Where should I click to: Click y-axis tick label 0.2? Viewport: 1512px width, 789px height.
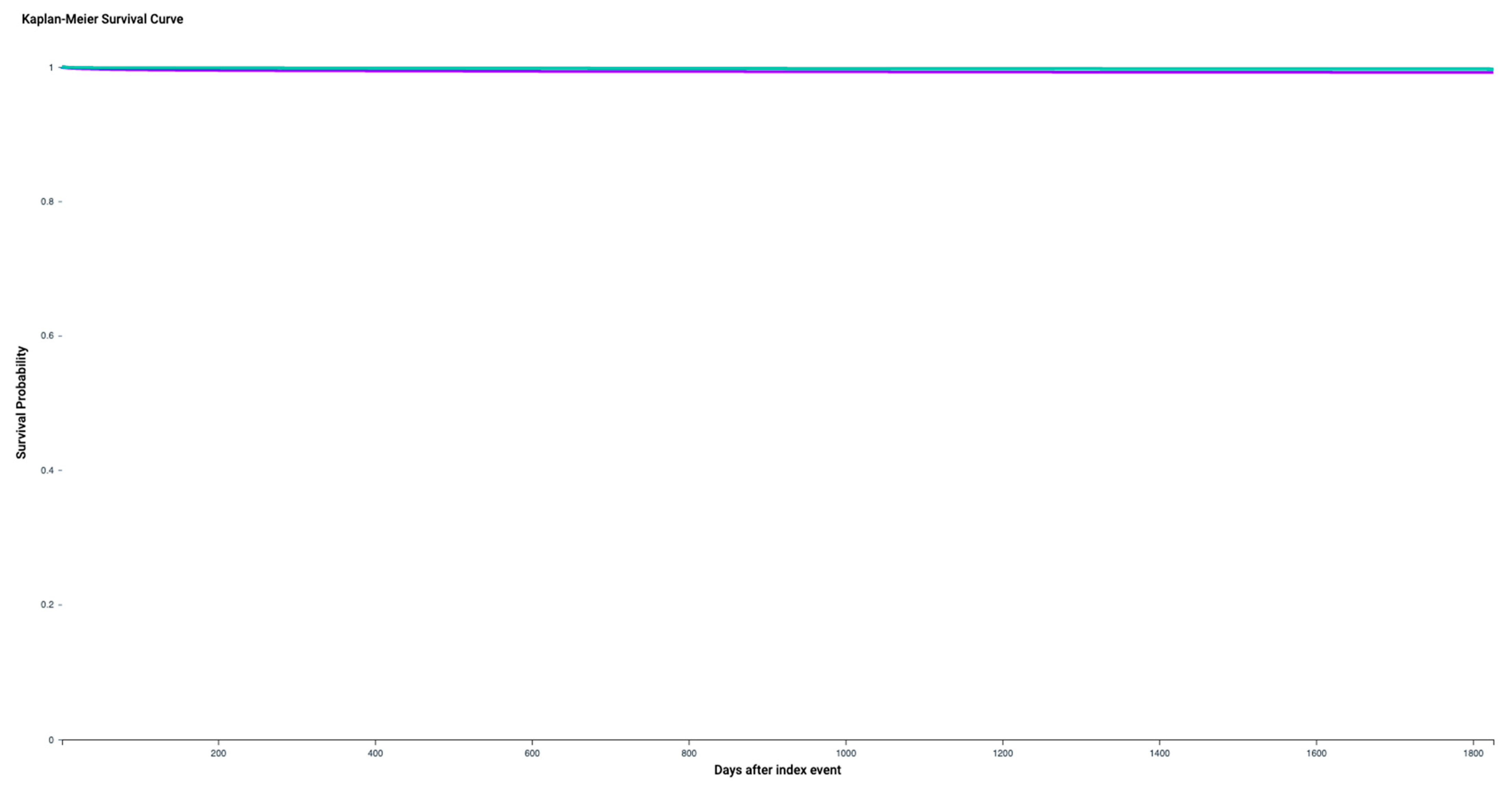coord(47,605)
